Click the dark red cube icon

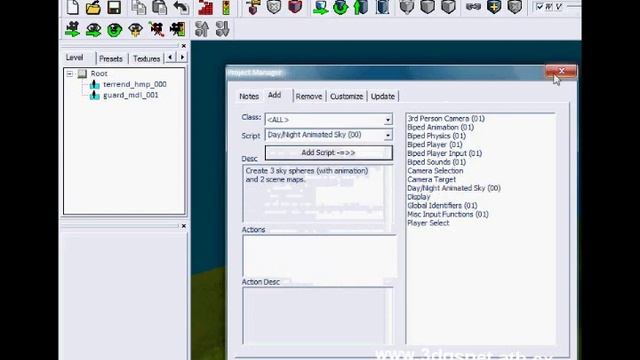click(295, 7)
